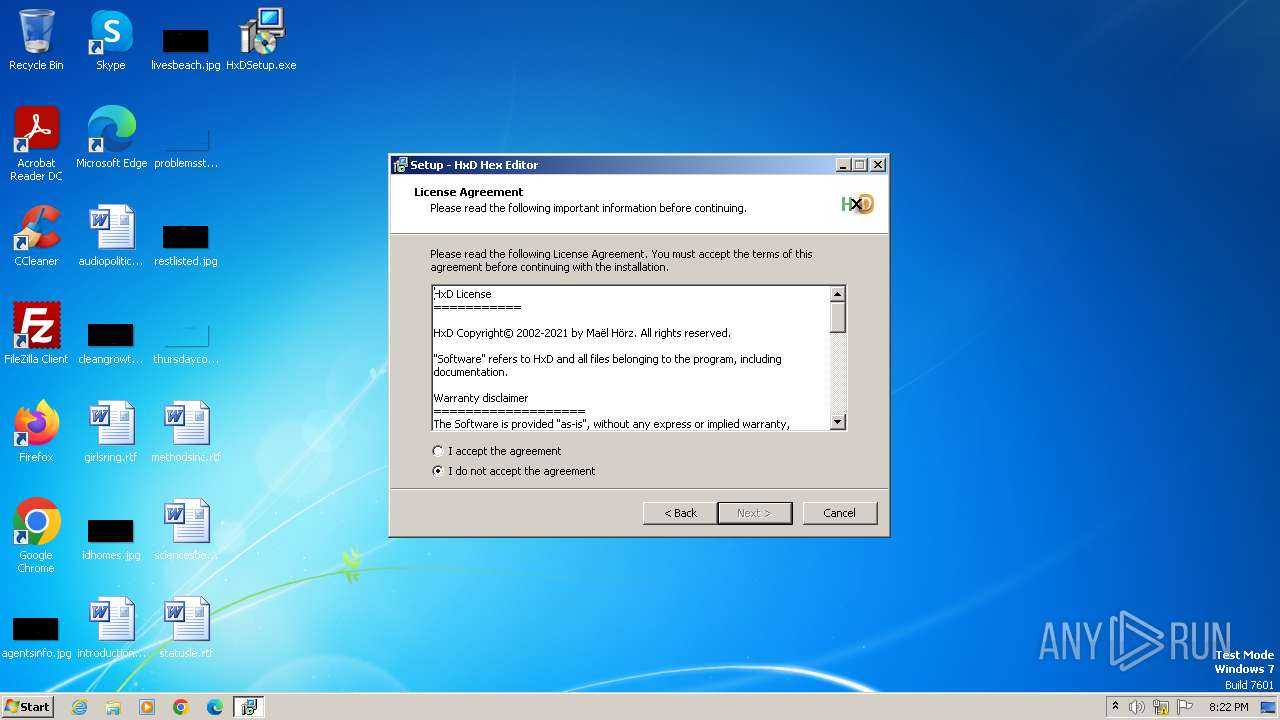1280x720 pixels.
Task: Open the volume tray icon
Action: (1137, 707)
